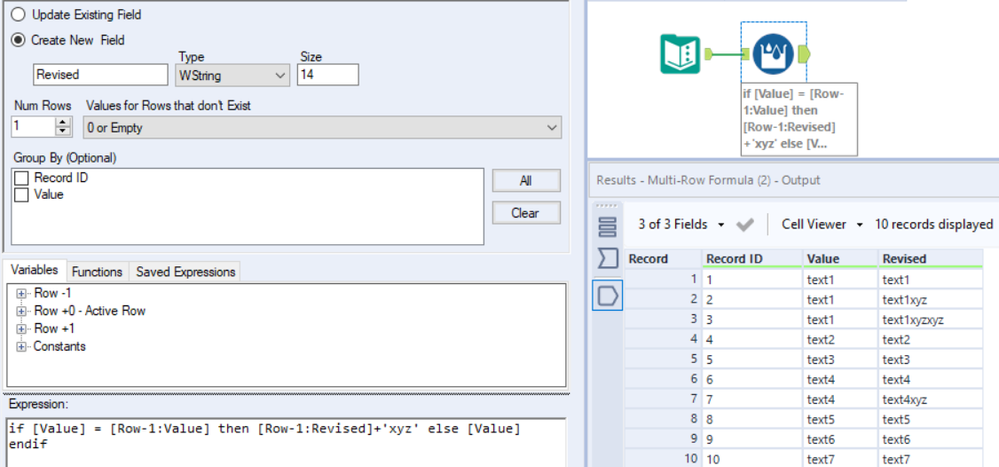This screenshot has height=467, width=999.
Task: Open Values for Rows that don't Exist dropdown
Action: [x=323, y=127]
